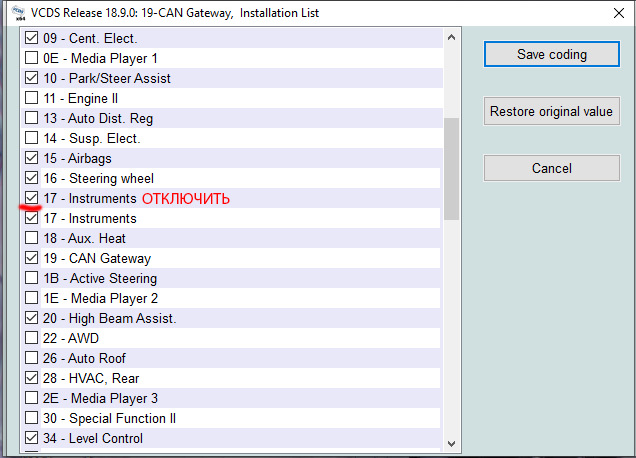The height and width of the screenshot is (458, 636).
Task: Check the 18 - Aux. Heat checkbox
Action: coord(31,238)
